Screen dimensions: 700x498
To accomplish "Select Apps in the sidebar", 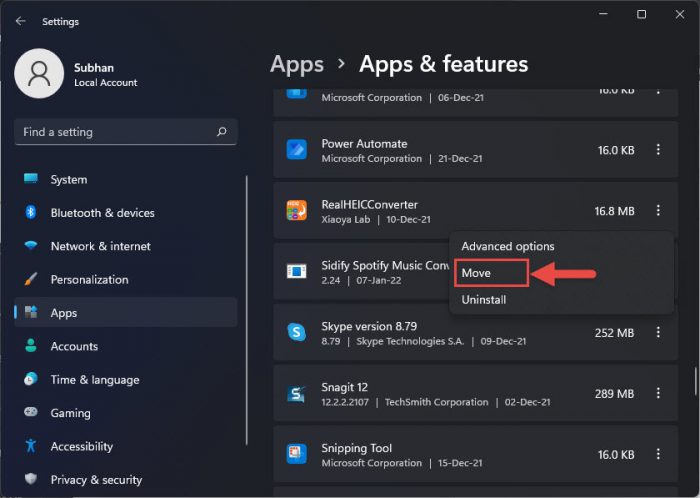I will pos(125,312).
